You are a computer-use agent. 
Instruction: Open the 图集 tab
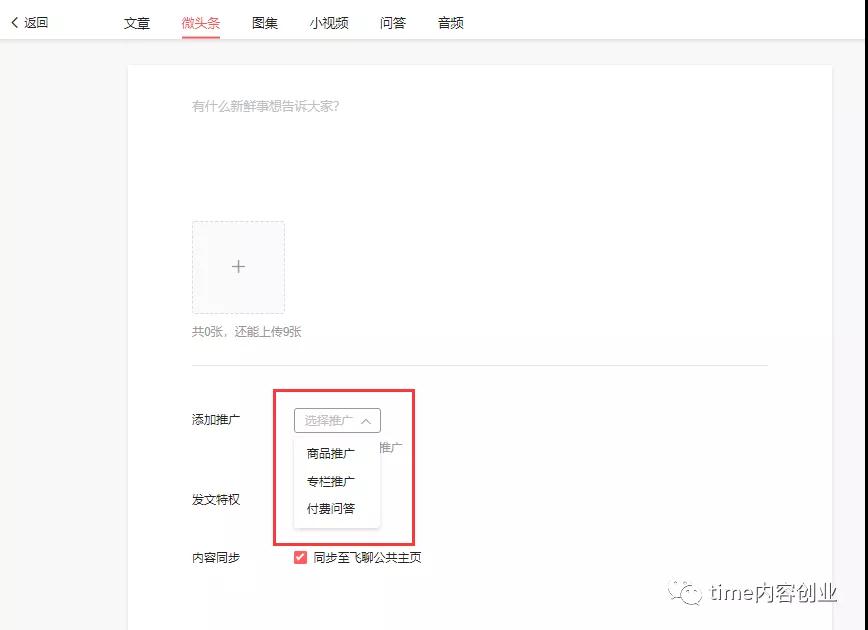coord(265,23)
